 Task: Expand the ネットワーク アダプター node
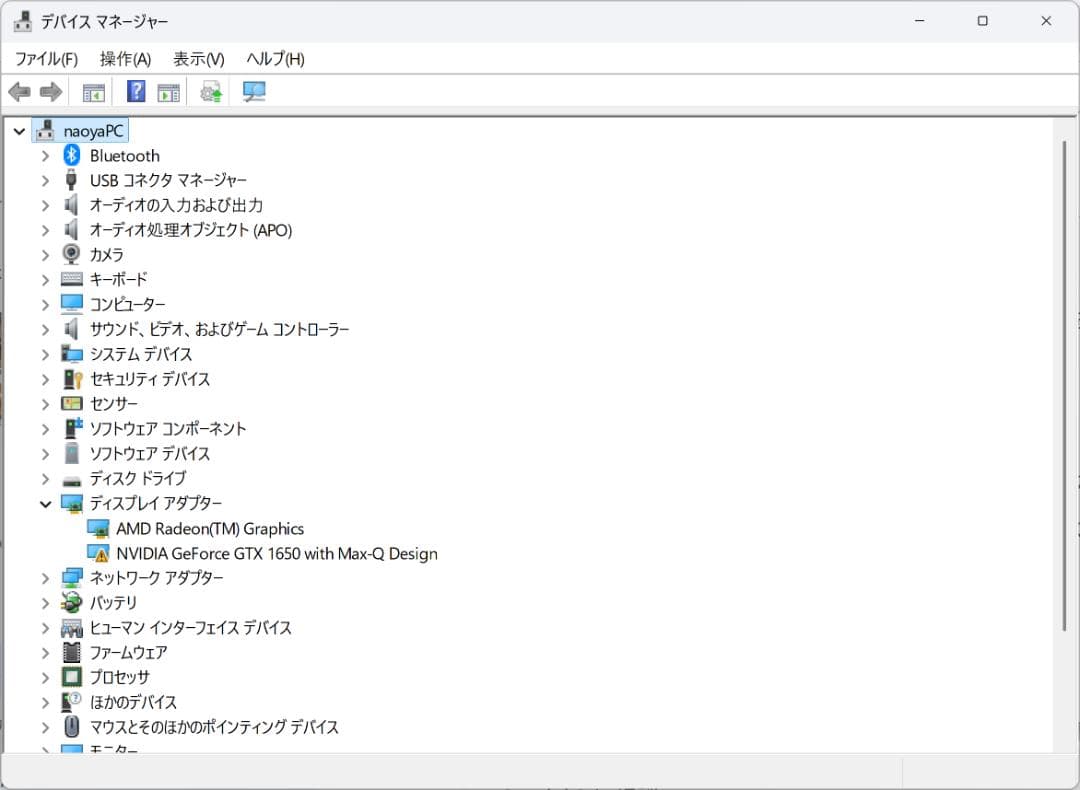coord(45,577)
